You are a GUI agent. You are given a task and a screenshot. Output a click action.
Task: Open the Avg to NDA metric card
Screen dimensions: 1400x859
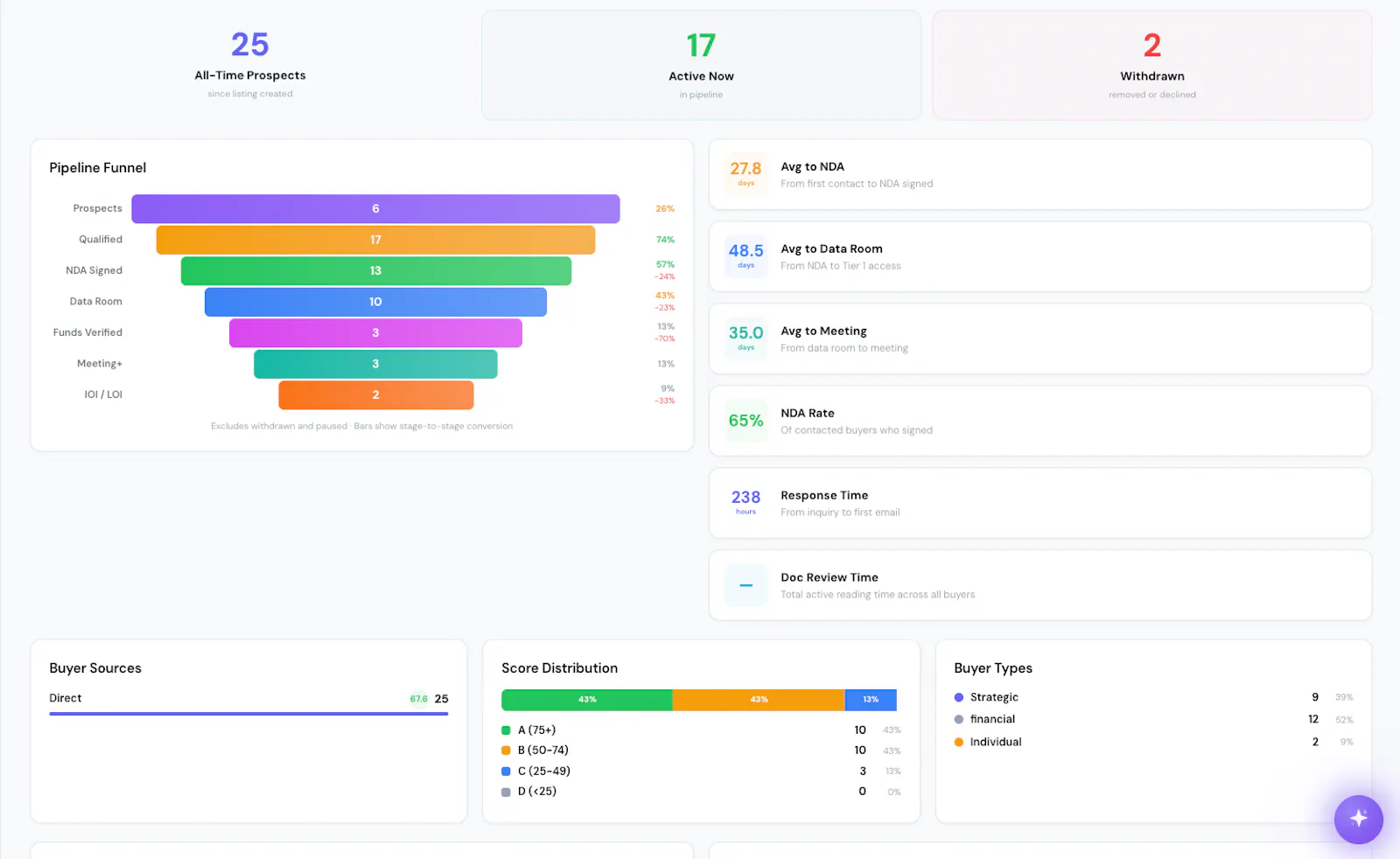pos(1040,175)
